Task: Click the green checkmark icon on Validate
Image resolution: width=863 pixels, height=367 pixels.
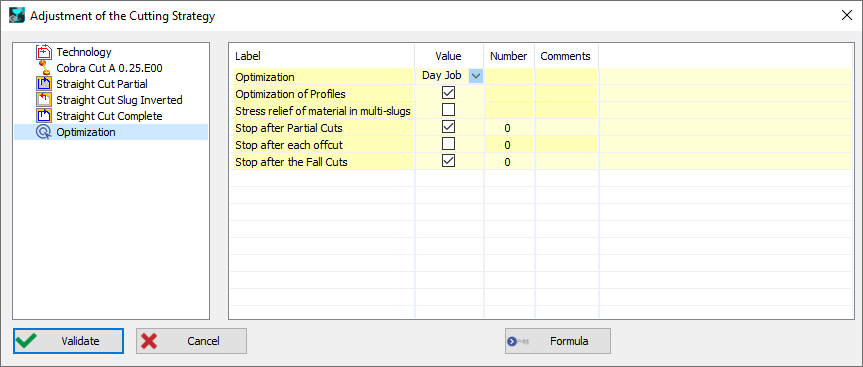Action: [x=26, y=341]
